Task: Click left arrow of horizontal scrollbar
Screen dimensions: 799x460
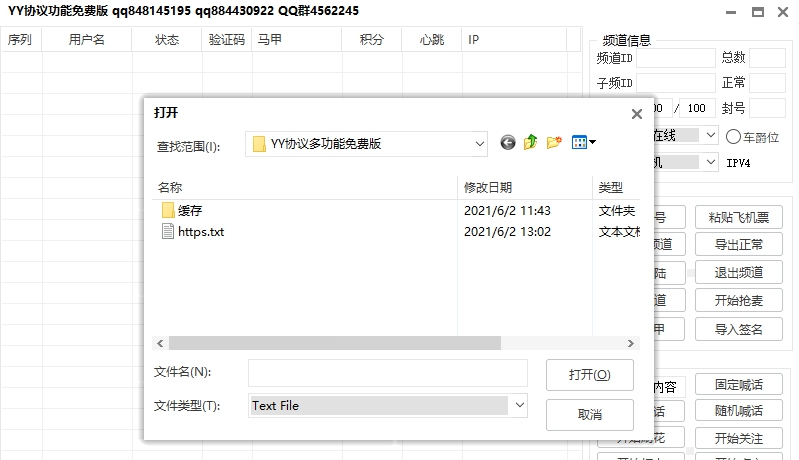Action: [x=160, y=343]
